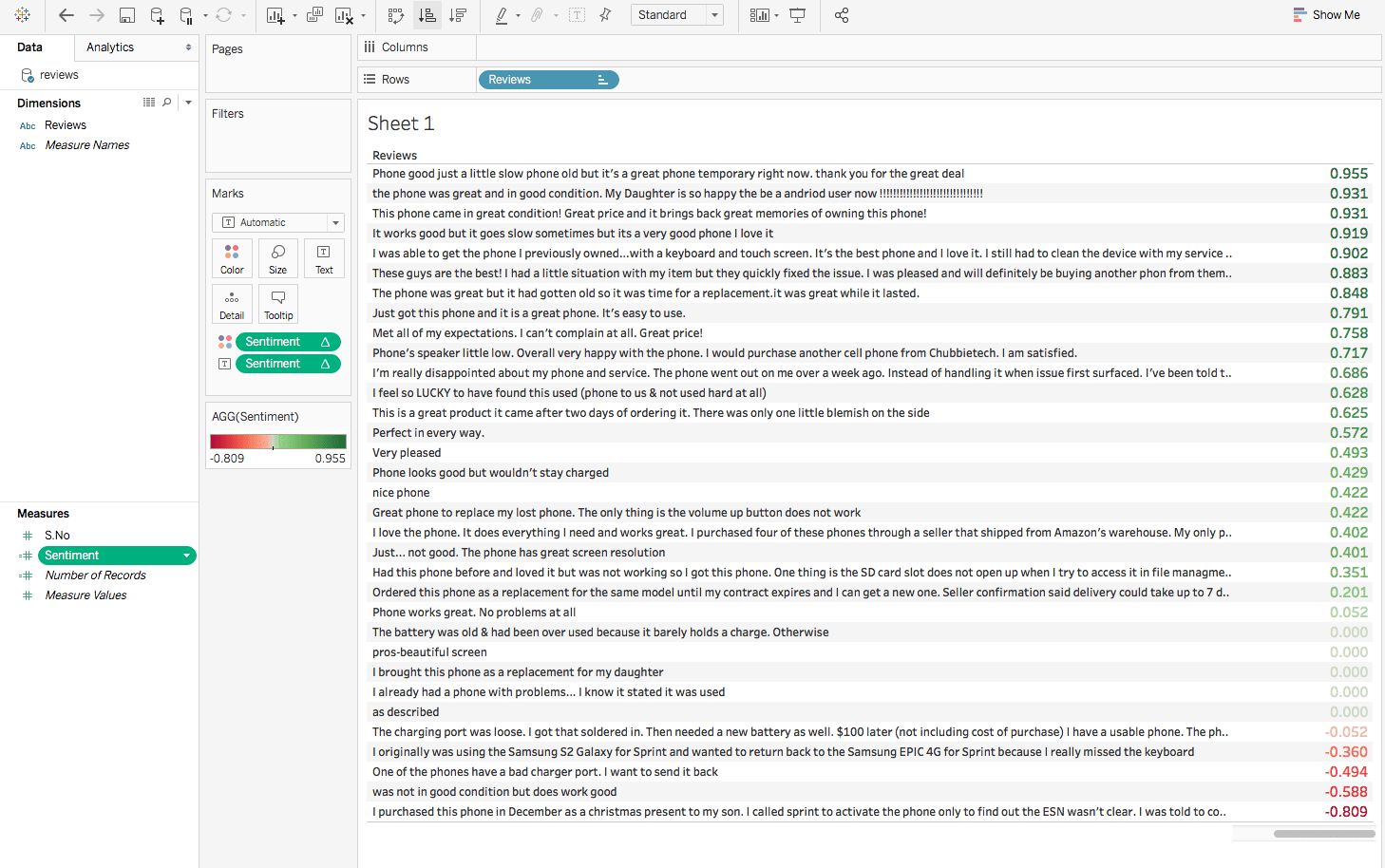The height and width of the screenshot is (868, 1385).
Task: Open the pause auto updates dropdown arrow
Action: (205, 16)
